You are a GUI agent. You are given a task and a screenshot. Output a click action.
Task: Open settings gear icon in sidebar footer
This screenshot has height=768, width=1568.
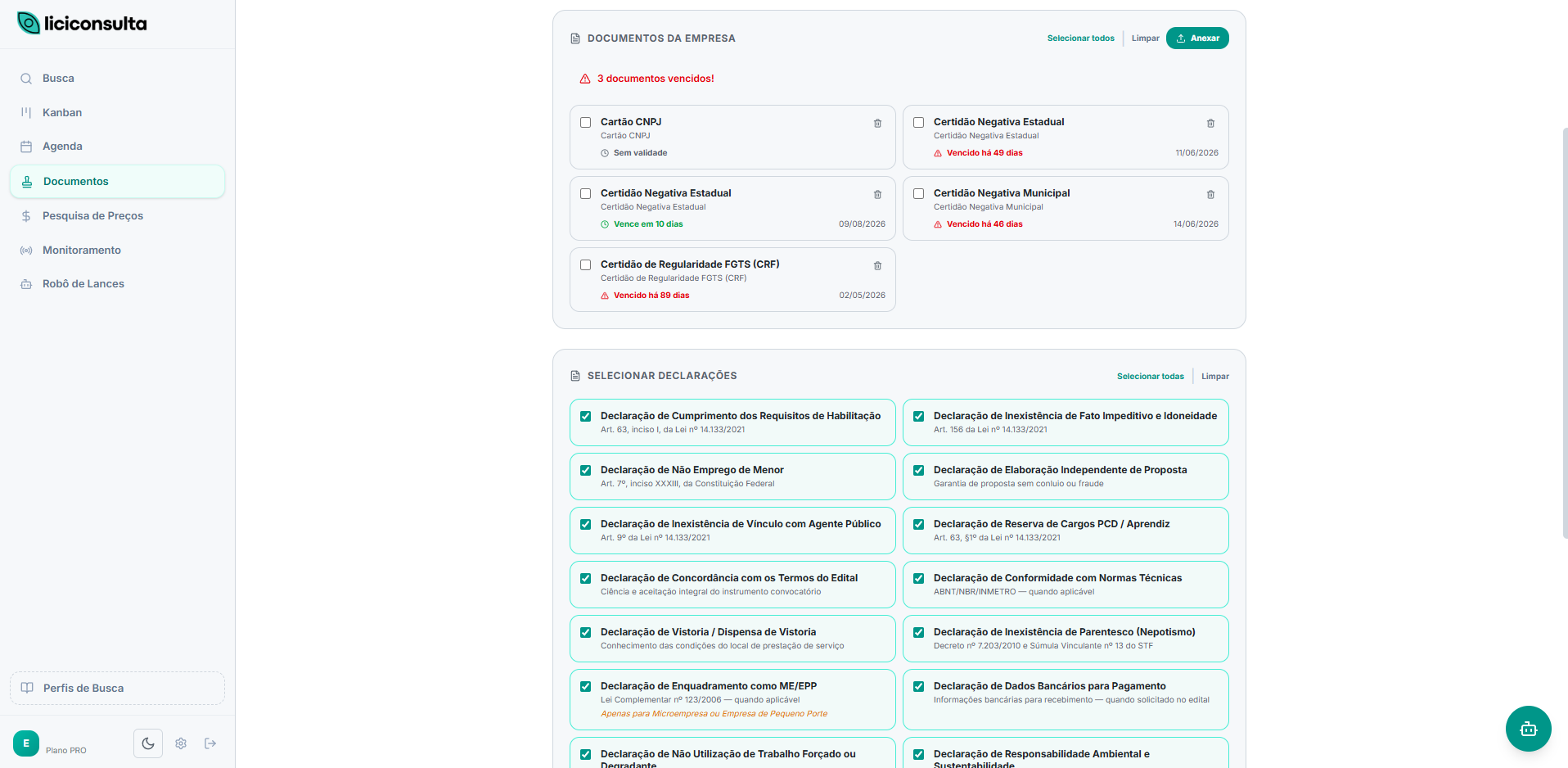[181, 743]
